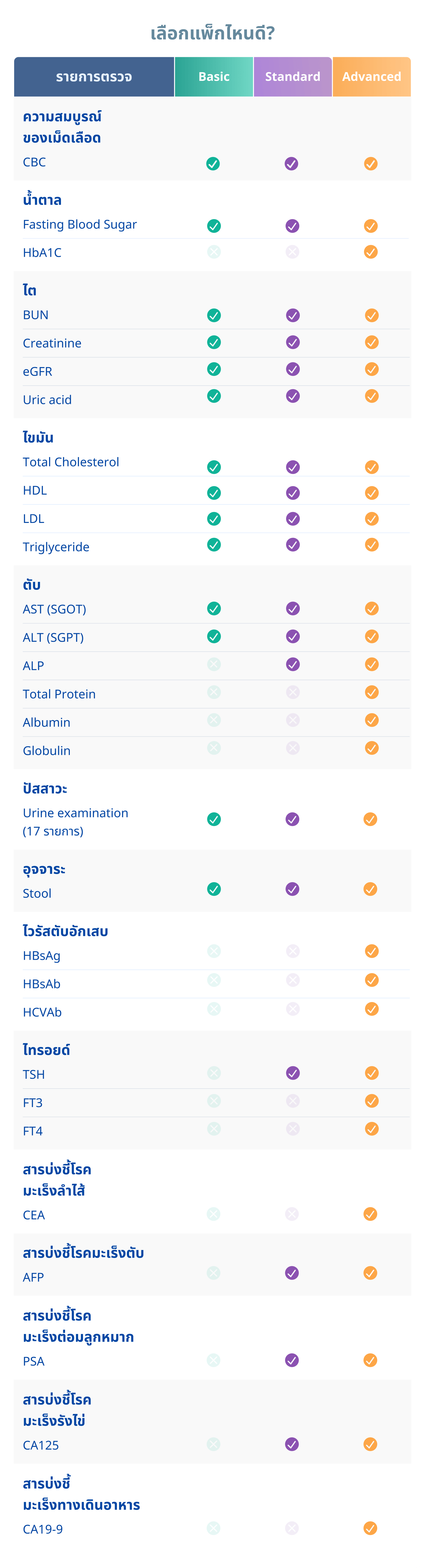This screenshot has width=425, height=1568.
Task: Click the purple Standard checkmark for ALP
Action: click(293, 664)
